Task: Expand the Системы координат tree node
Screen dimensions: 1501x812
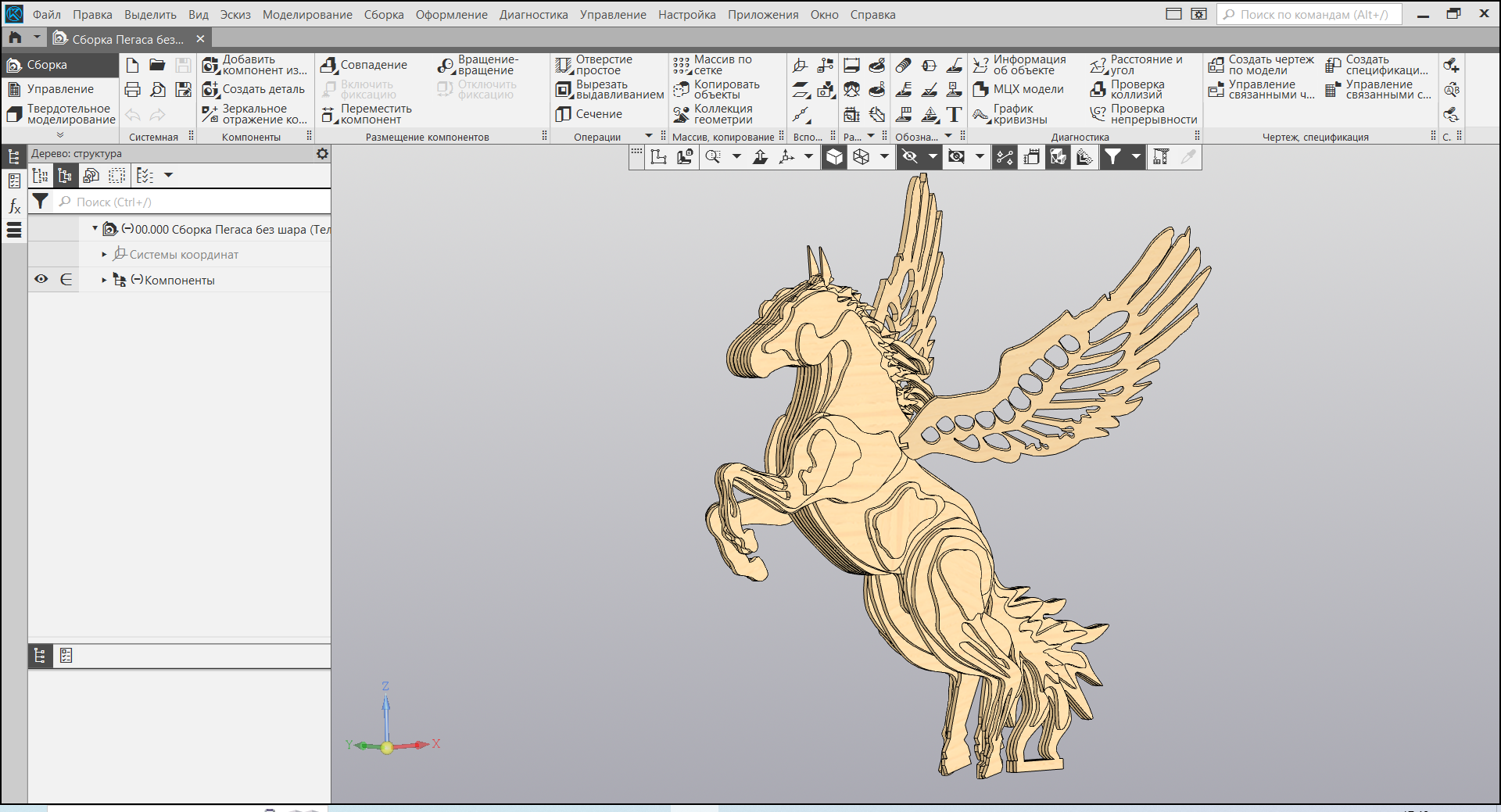Action: (104, 255)
